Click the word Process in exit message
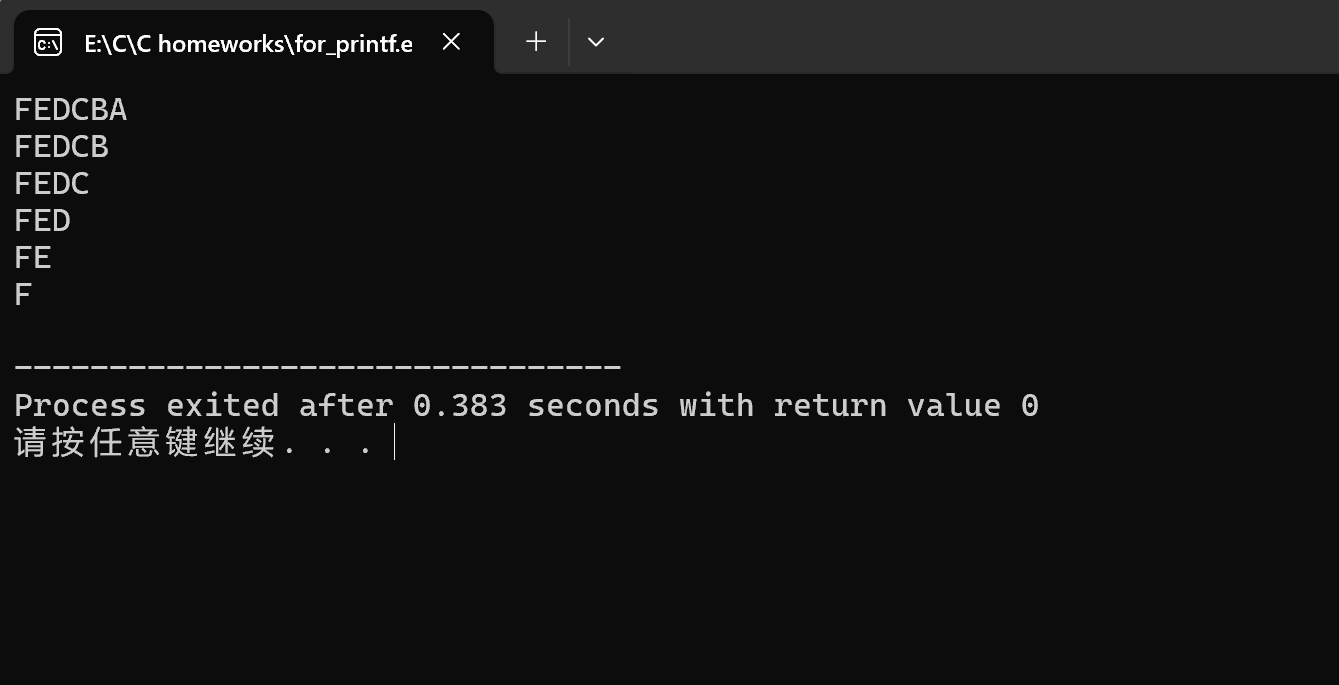Image resolution: width=1339 pixels, height=685 pixels. [80, 405]
